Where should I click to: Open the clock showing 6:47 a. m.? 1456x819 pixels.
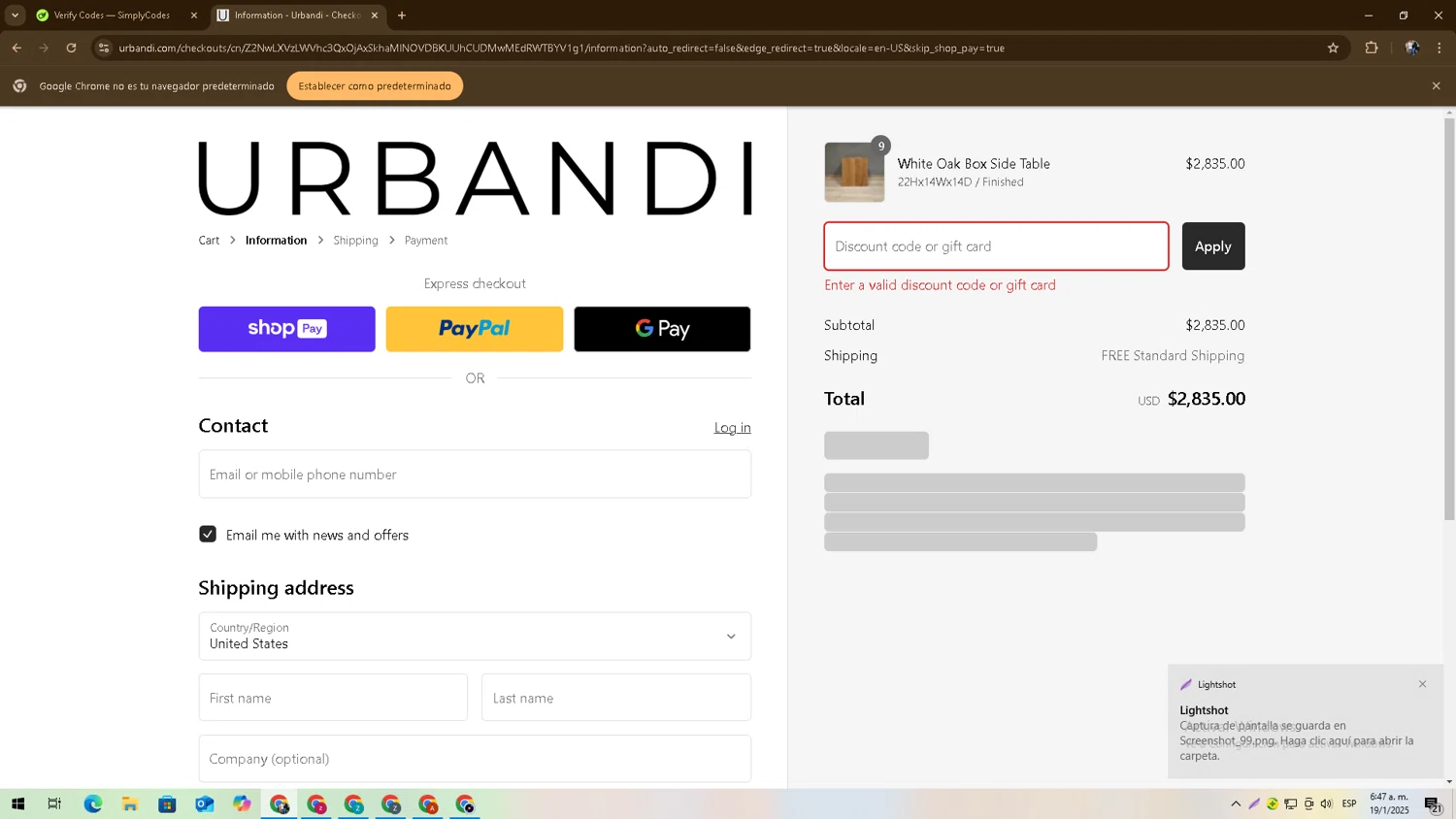(x=1389, y=804)
